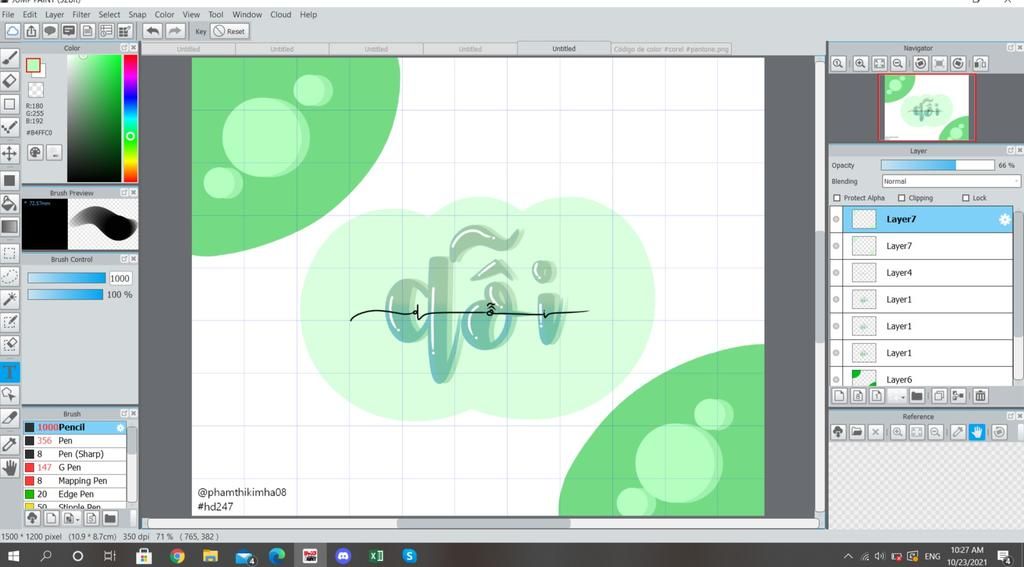
Task: Enable the Lock checkbox
Action: coord(966,198)
